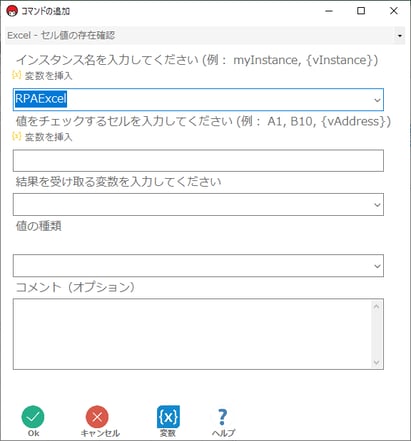Click the RPAExcel instance name text field
Screen dimensions: 411x441
point(193,100)
